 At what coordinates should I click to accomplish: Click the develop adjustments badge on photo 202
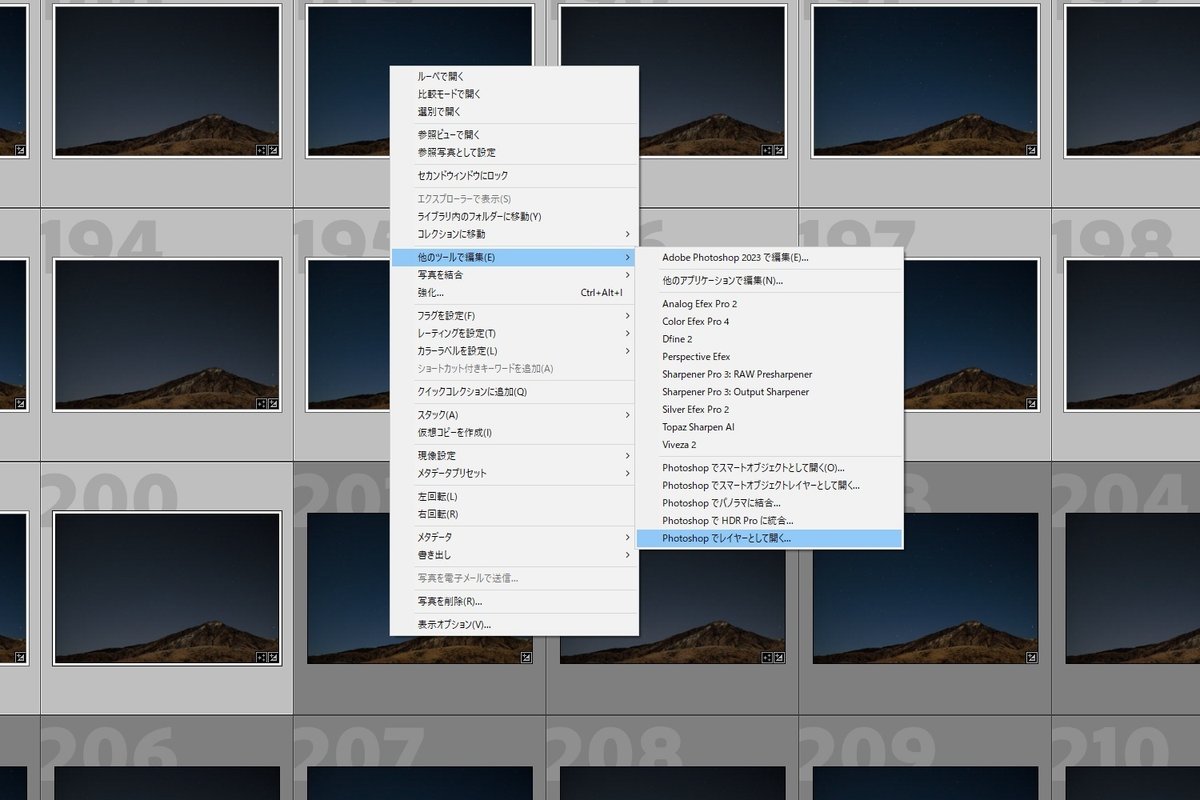click(x=779, y=657)
